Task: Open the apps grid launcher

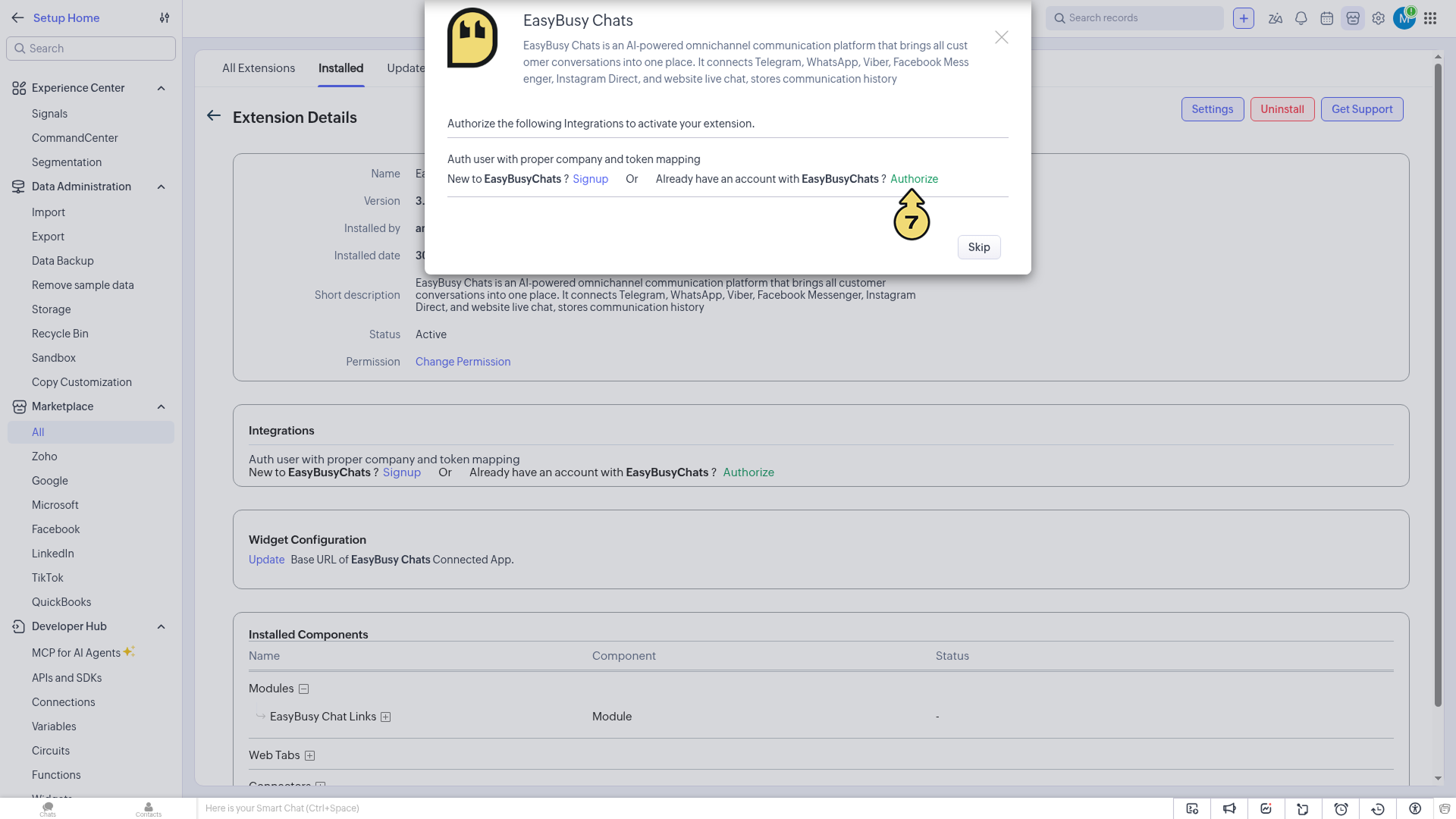Action: point(1430,18)
